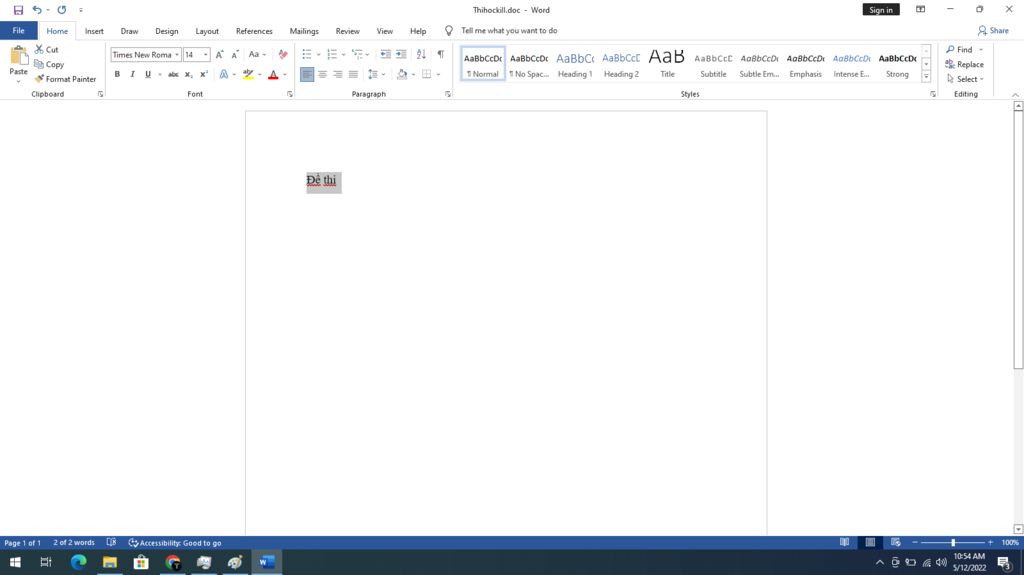Toggle show paragraph marks
This screenshot has height=575, width=1024.
pos(441,55)
